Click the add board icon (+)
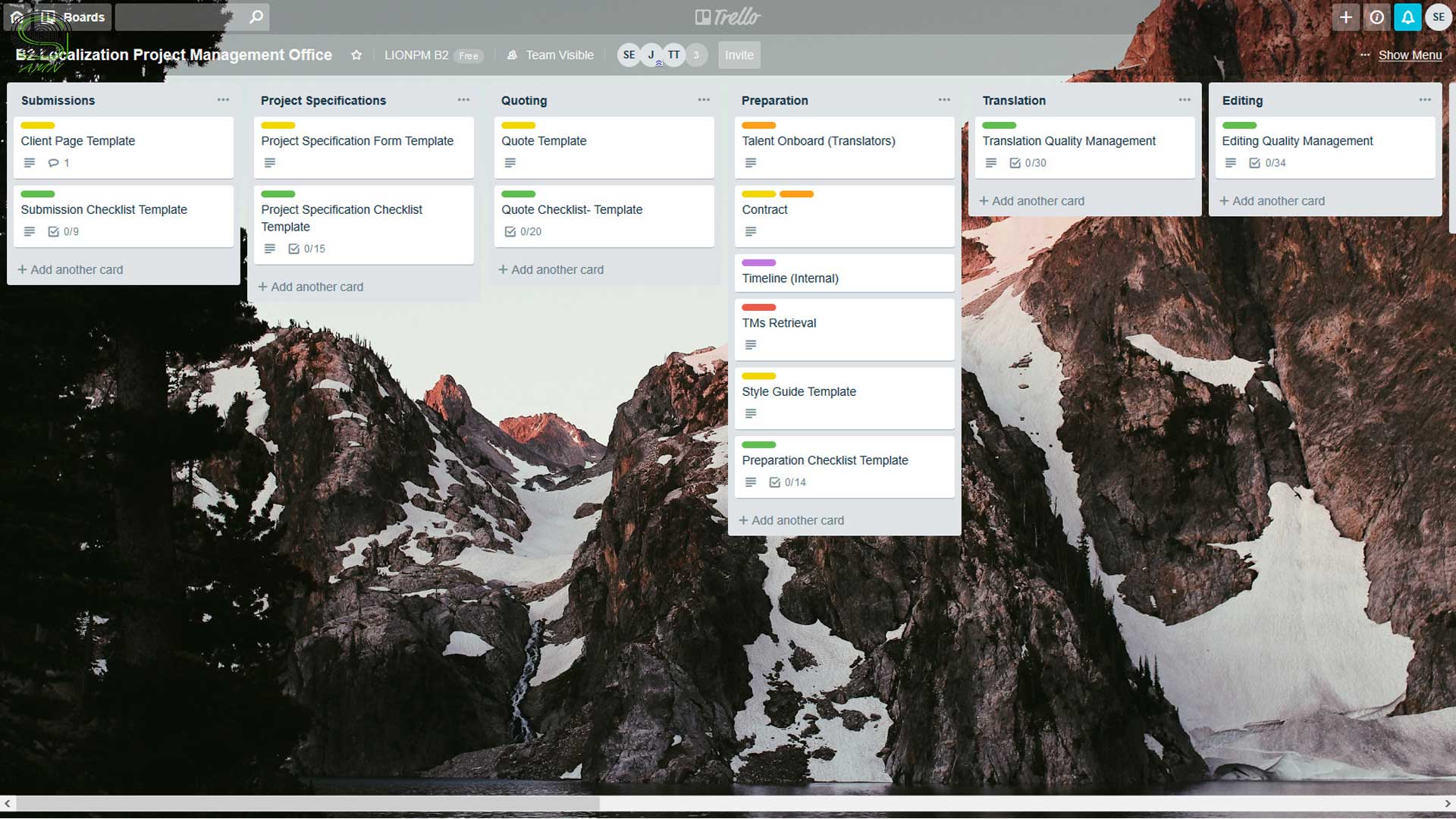 tap(1346, 17)
